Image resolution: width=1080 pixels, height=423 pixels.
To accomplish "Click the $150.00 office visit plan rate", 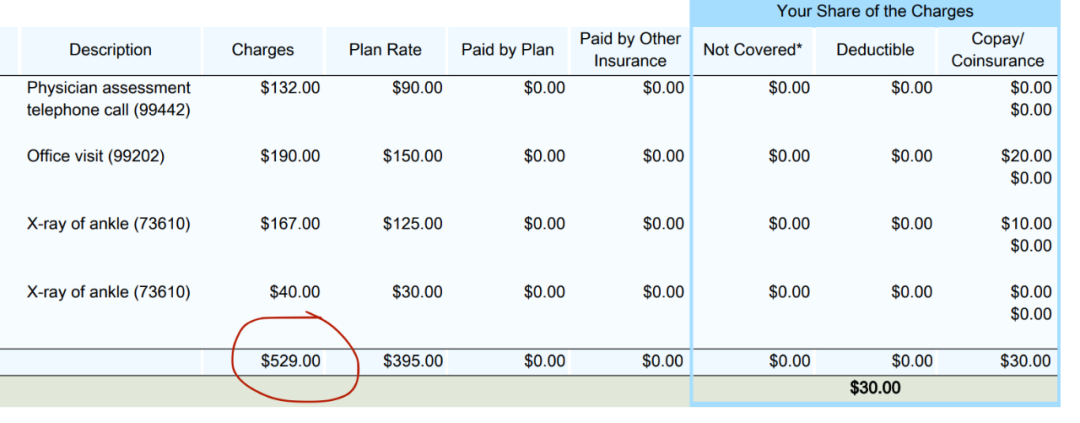I will point(413,156).
